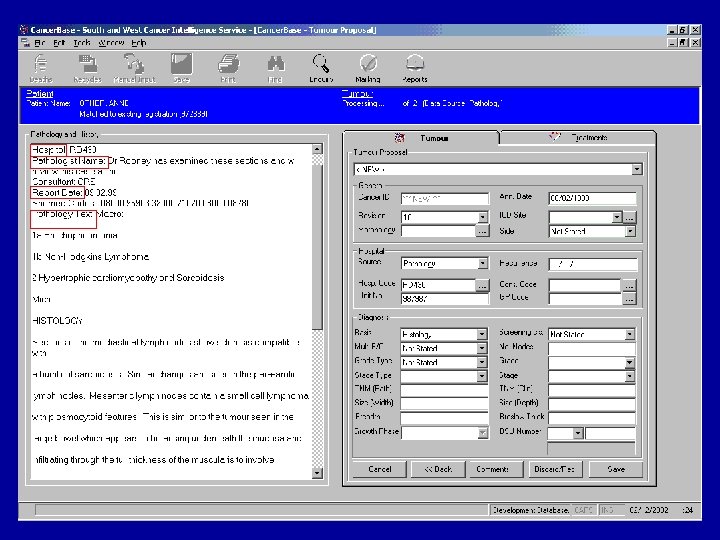Click the Save button at bottom
This screenshot has height=540, width=720.
616,469
